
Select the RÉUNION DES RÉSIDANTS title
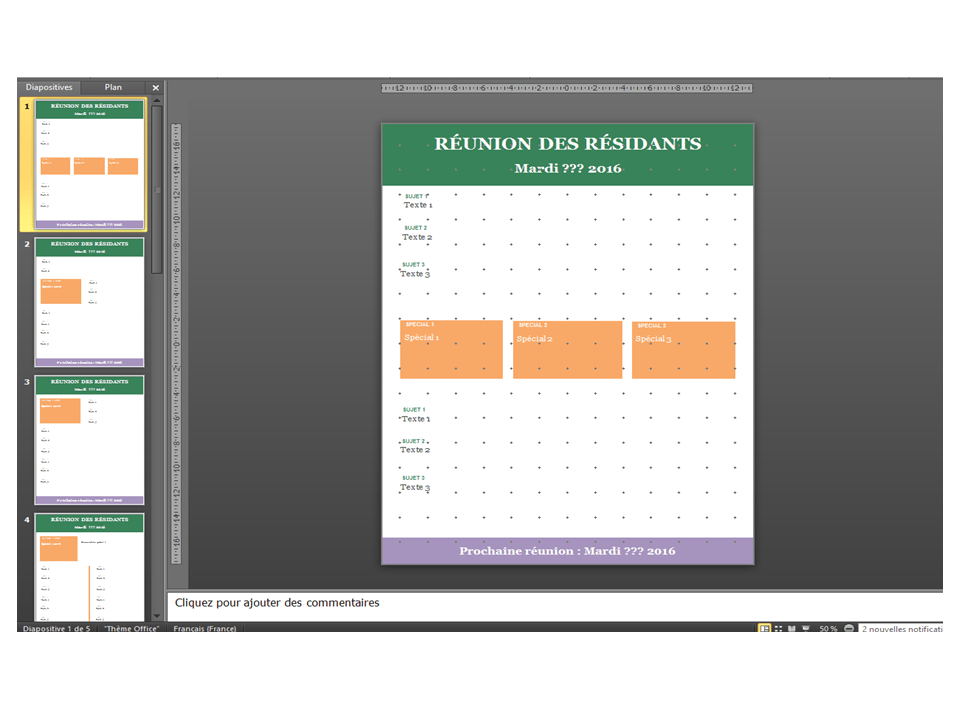tap(568, 143)
